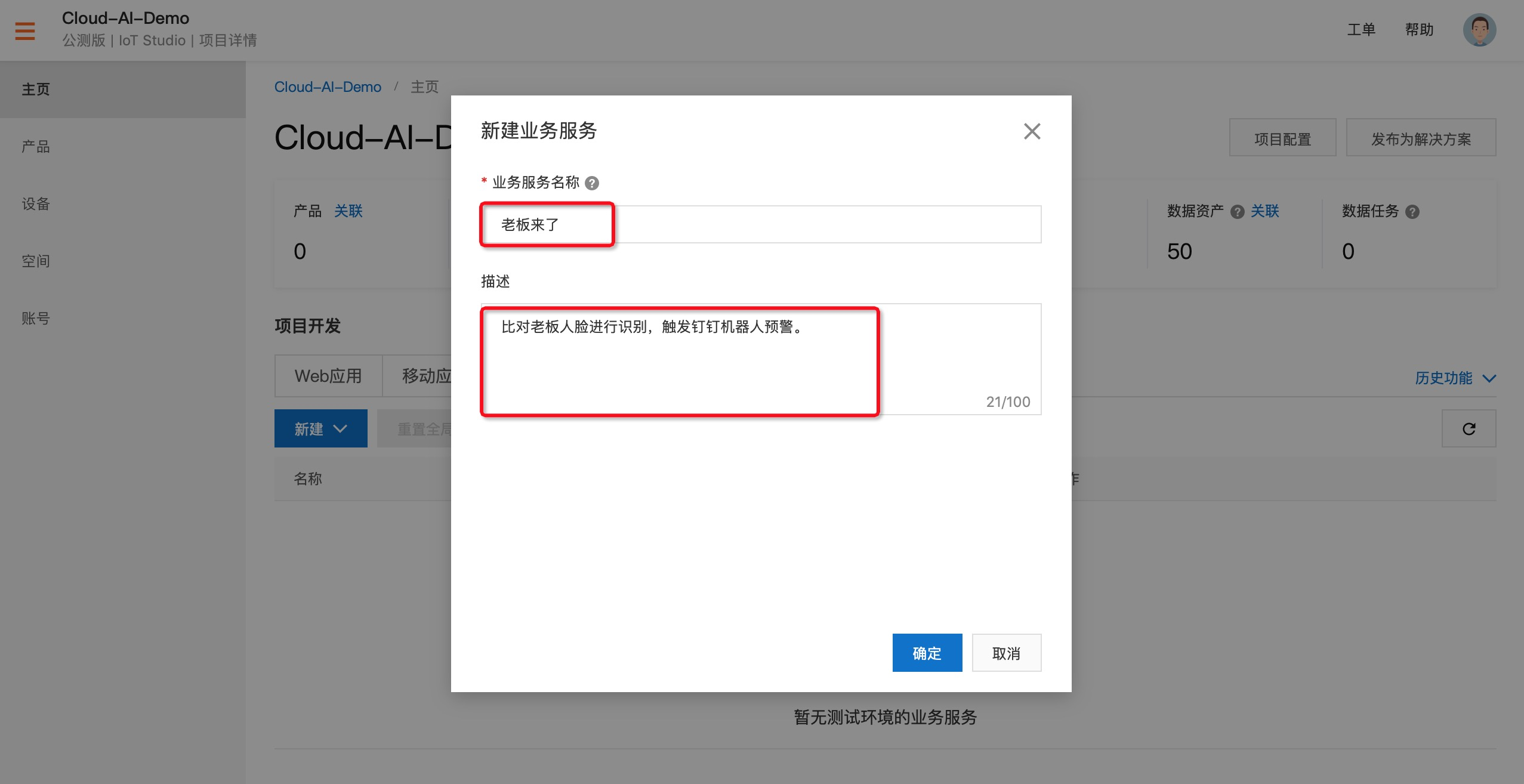Click the 关联 link next to 产品
Screen dimensions: 1524x784
tap(348, 211)
